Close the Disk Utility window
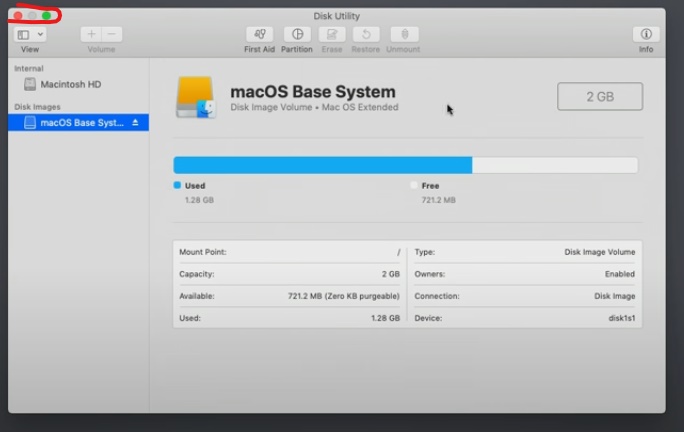684x432 pixels. [x=18, y=16]
